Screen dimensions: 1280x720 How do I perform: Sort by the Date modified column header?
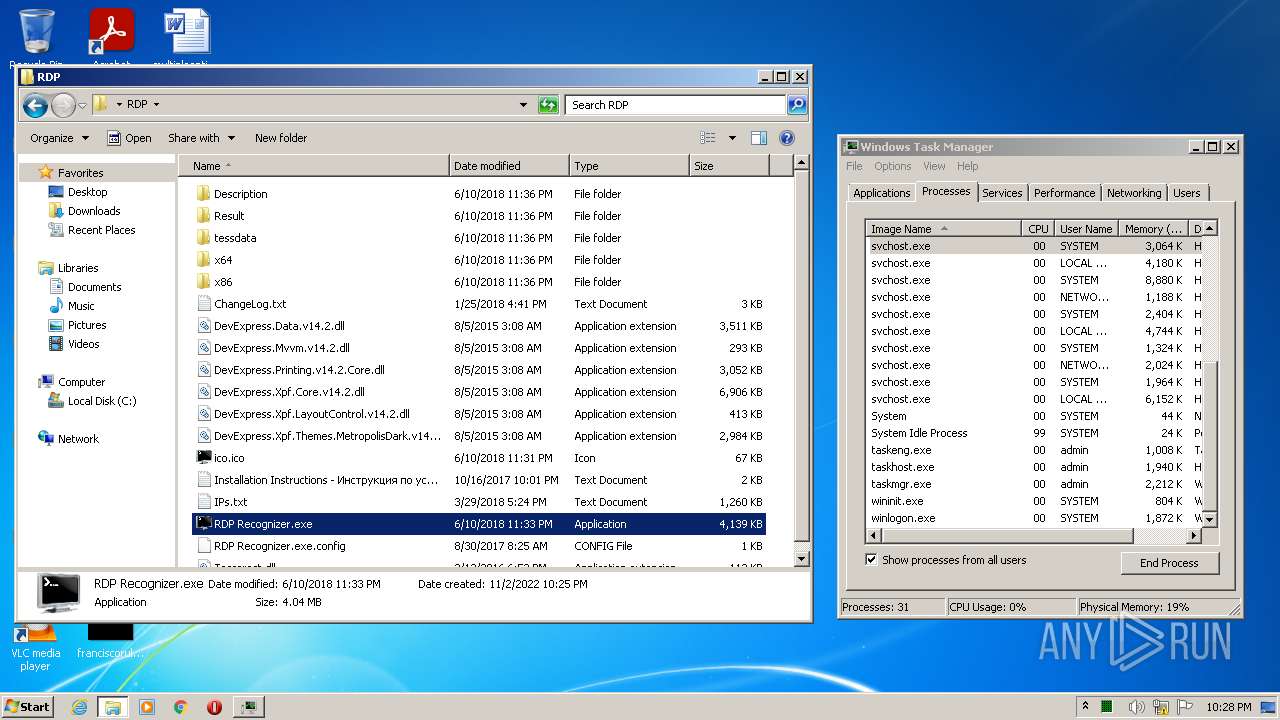pyautogui.click(x=509, y=166)
